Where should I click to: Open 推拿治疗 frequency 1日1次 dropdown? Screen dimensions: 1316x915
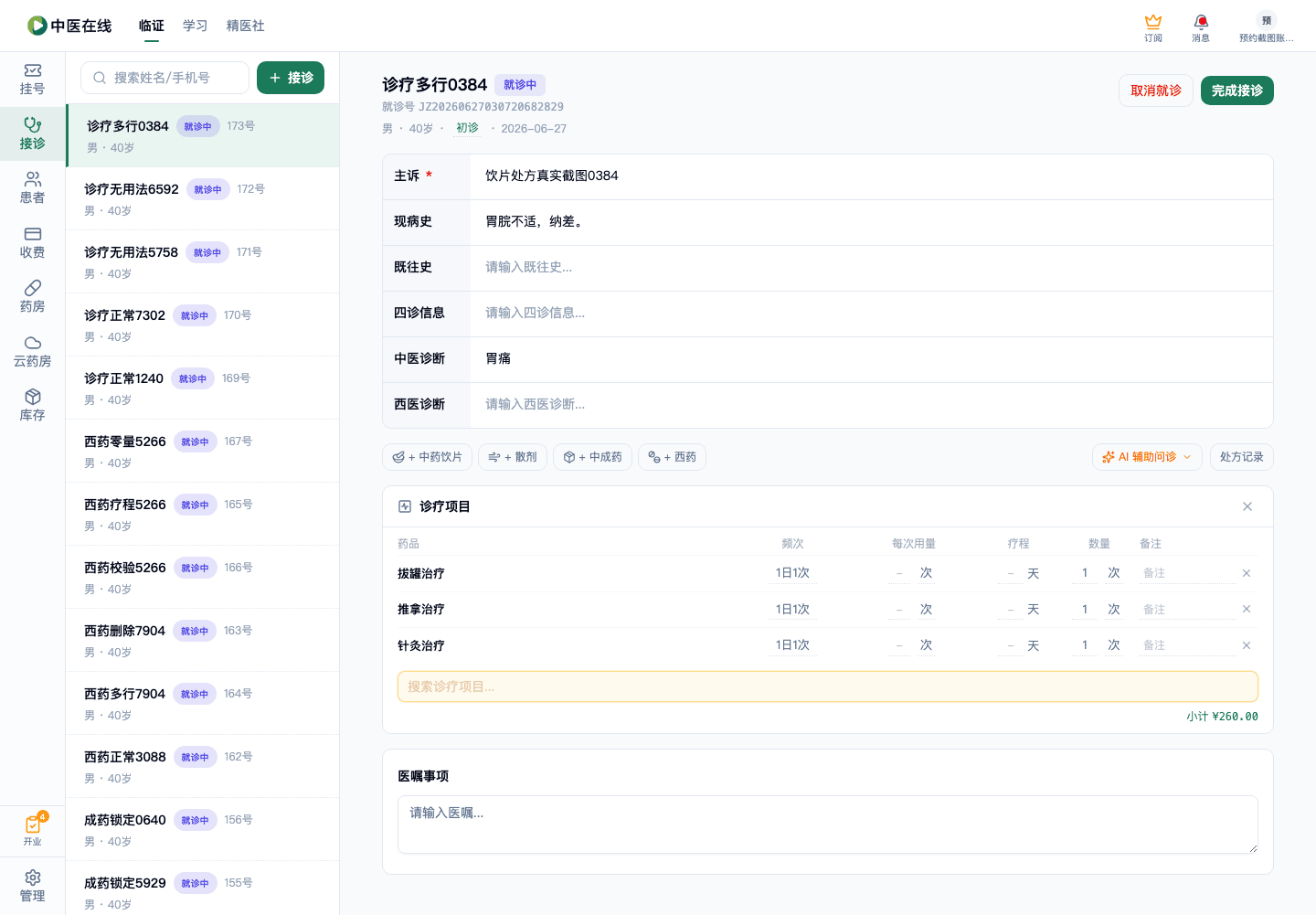pos(792,609)
